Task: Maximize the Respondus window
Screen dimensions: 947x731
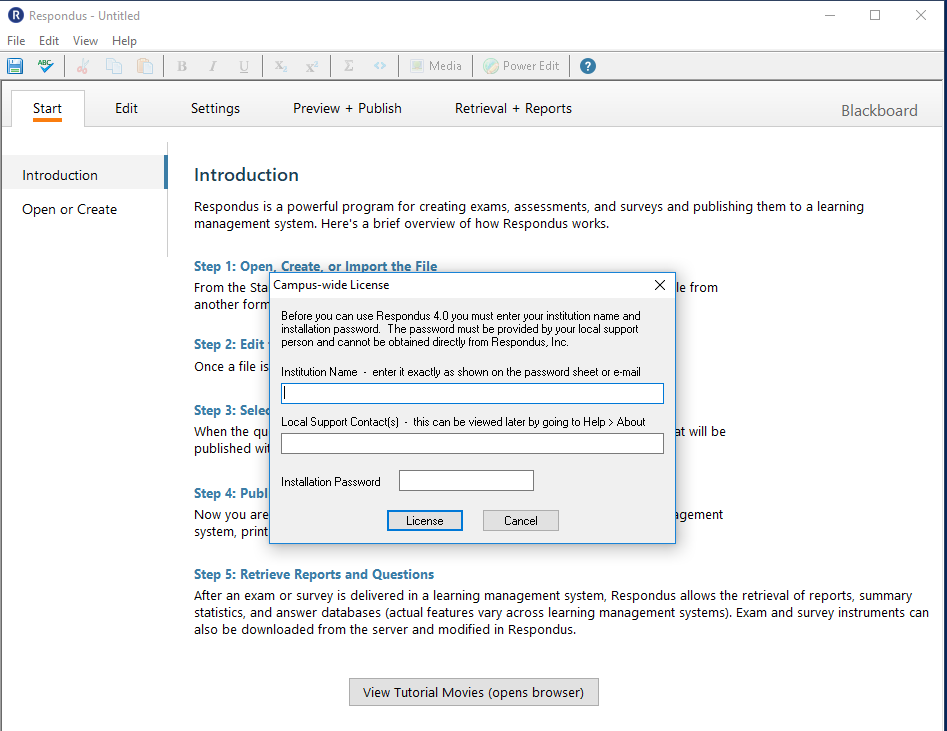Action: point(875,15)
